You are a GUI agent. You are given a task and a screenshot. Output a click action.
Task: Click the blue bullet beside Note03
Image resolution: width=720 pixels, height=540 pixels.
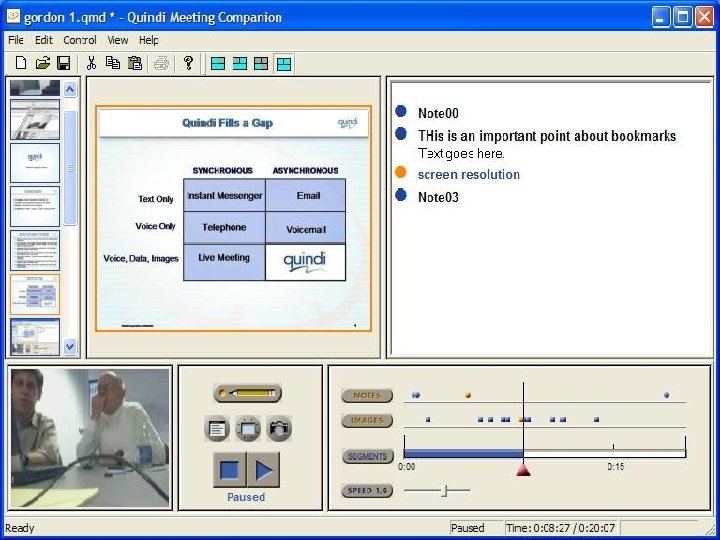(401, 195)
